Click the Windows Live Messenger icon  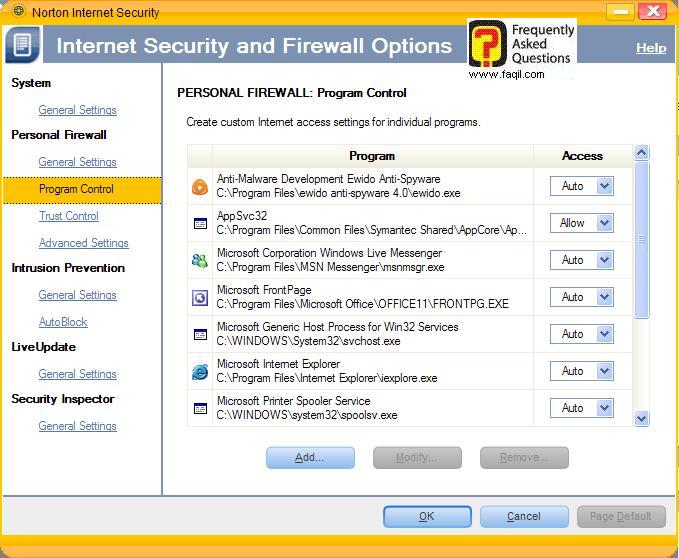pyautogui.click(x=200, y=260)
